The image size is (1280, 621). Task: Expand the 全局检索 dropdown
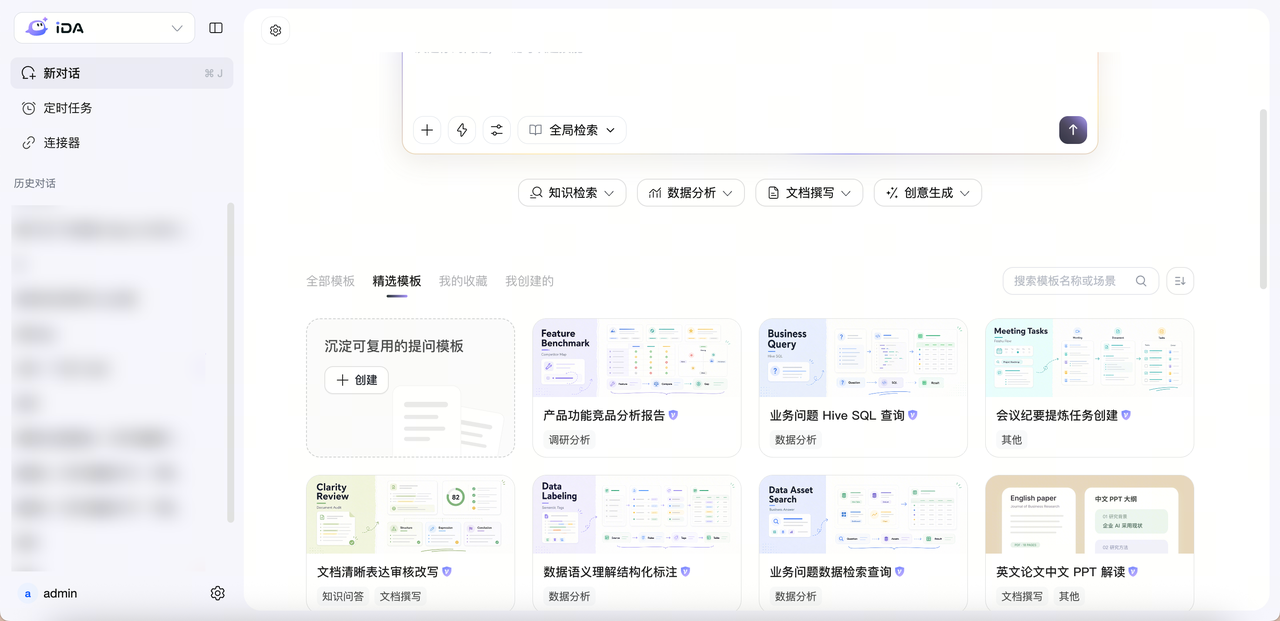click(572, 130)
